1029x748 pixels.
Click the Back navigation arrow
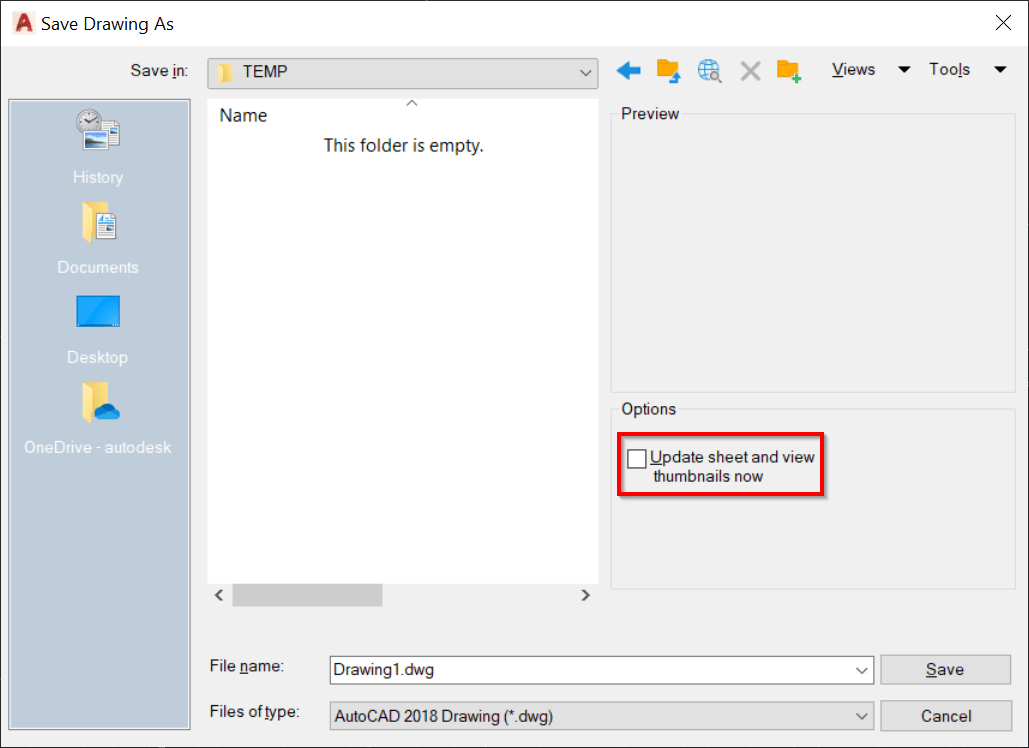pos(628,70)
